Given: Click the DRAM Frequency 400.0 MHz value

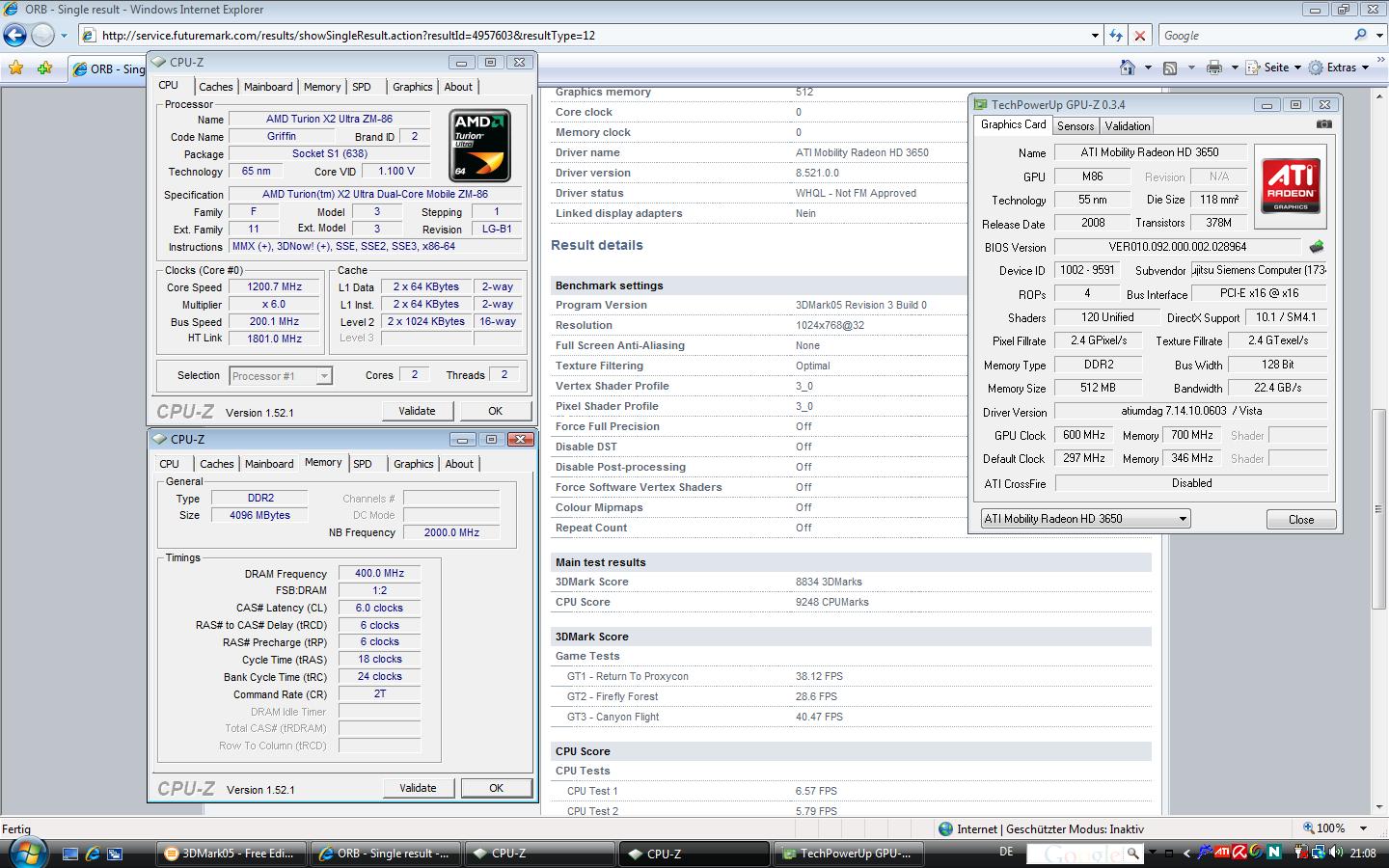Looking at the screenshot, I should pos(379,574).
